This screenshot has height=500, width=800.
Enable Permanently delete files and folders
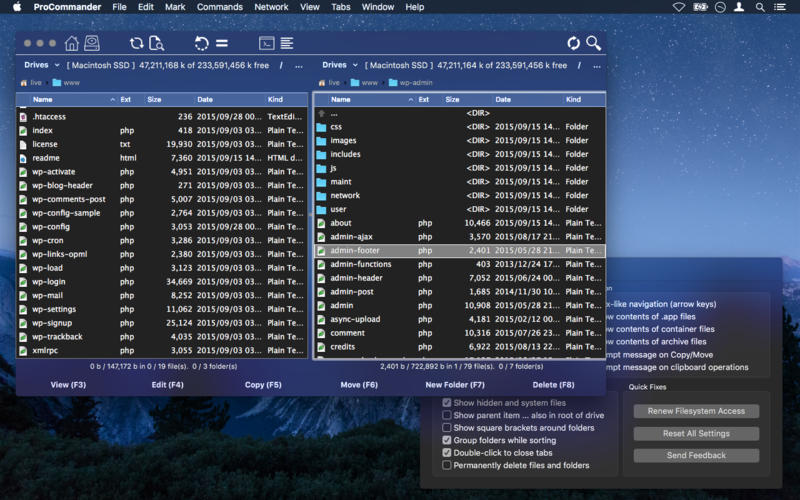coord(447,465)
